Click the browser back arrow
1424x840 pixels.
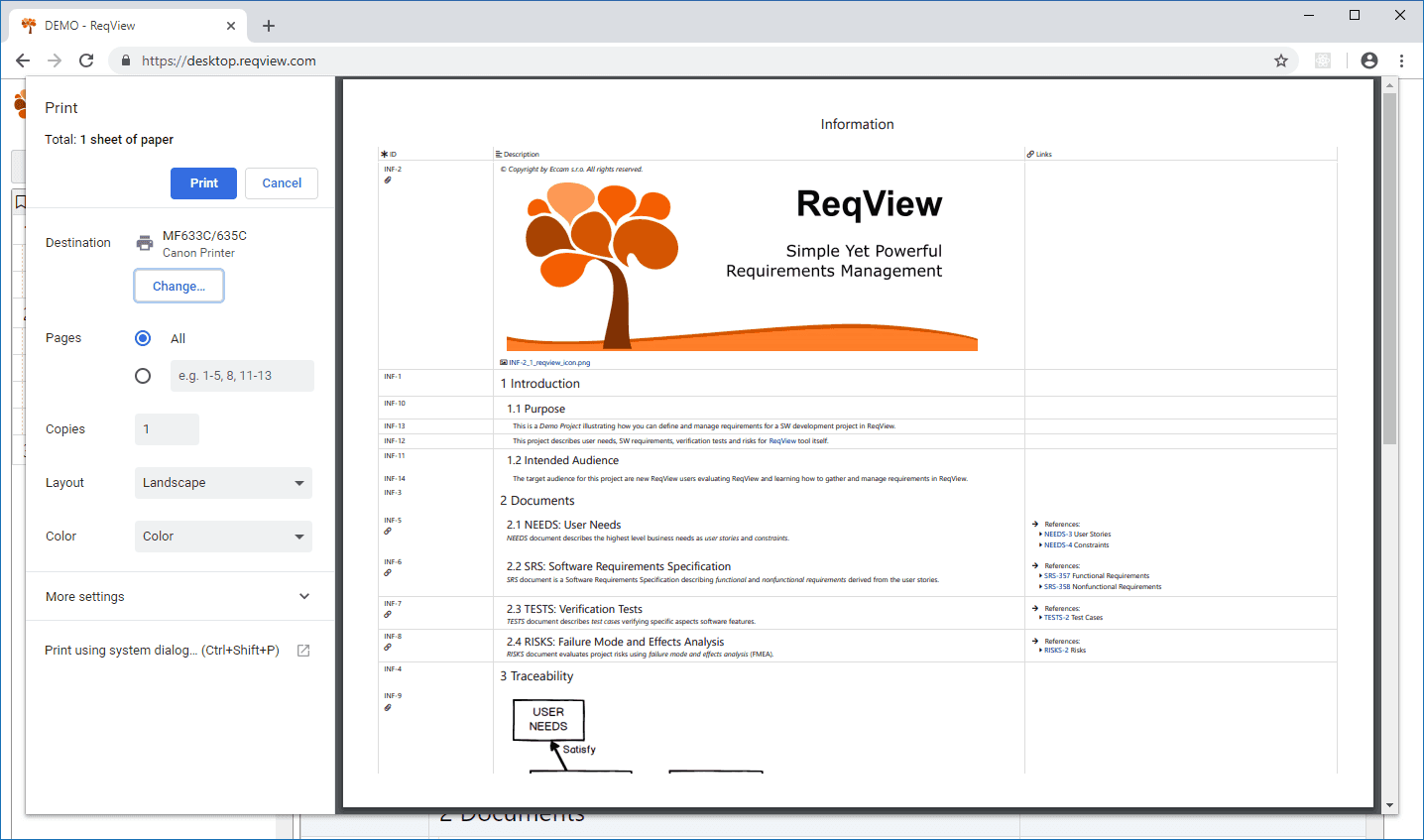(x=23, y=60)
